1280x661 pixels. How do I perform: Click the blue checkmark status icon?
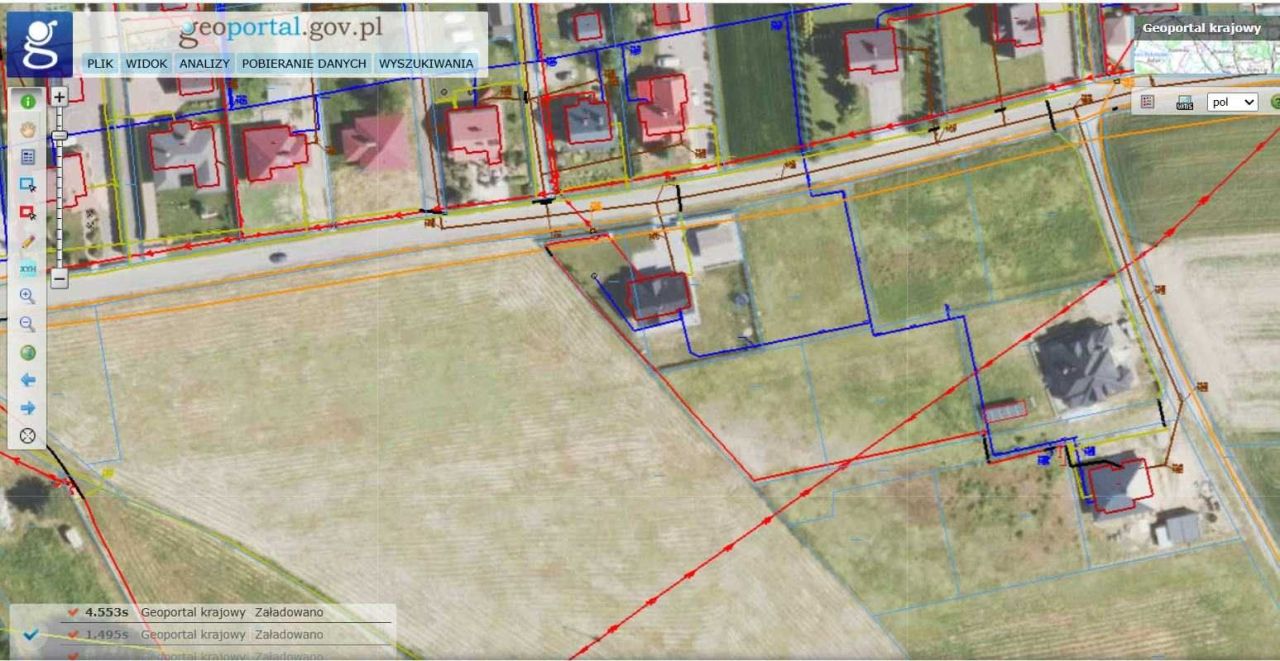(x=31, y=634)
